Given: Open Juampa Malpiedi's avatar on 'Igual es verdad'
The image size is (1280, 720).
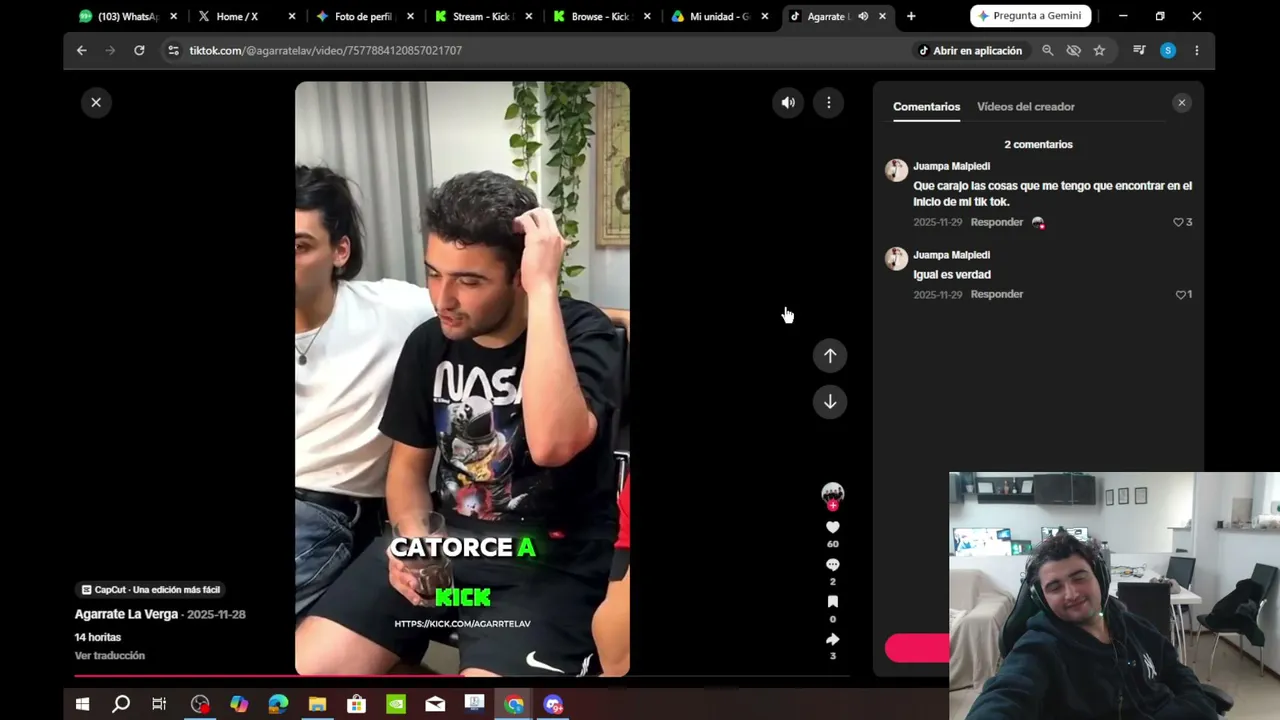Looking at the screenshot, I should point(896,259).
